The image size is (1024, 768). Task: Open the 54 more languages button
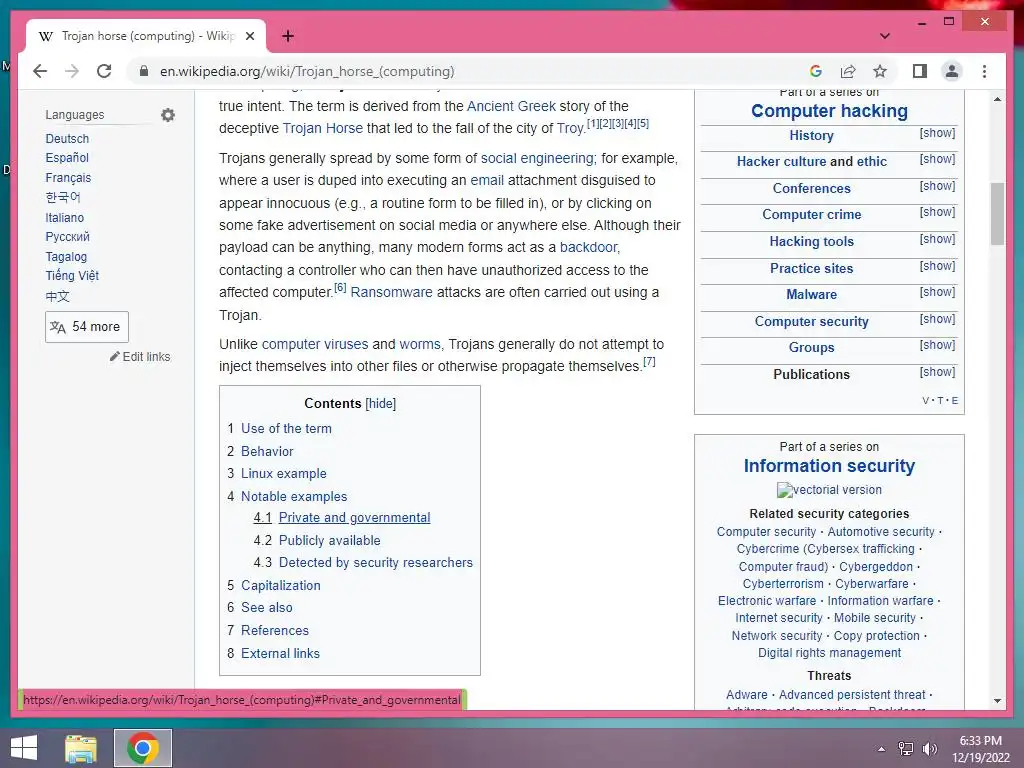coord(87,327)
